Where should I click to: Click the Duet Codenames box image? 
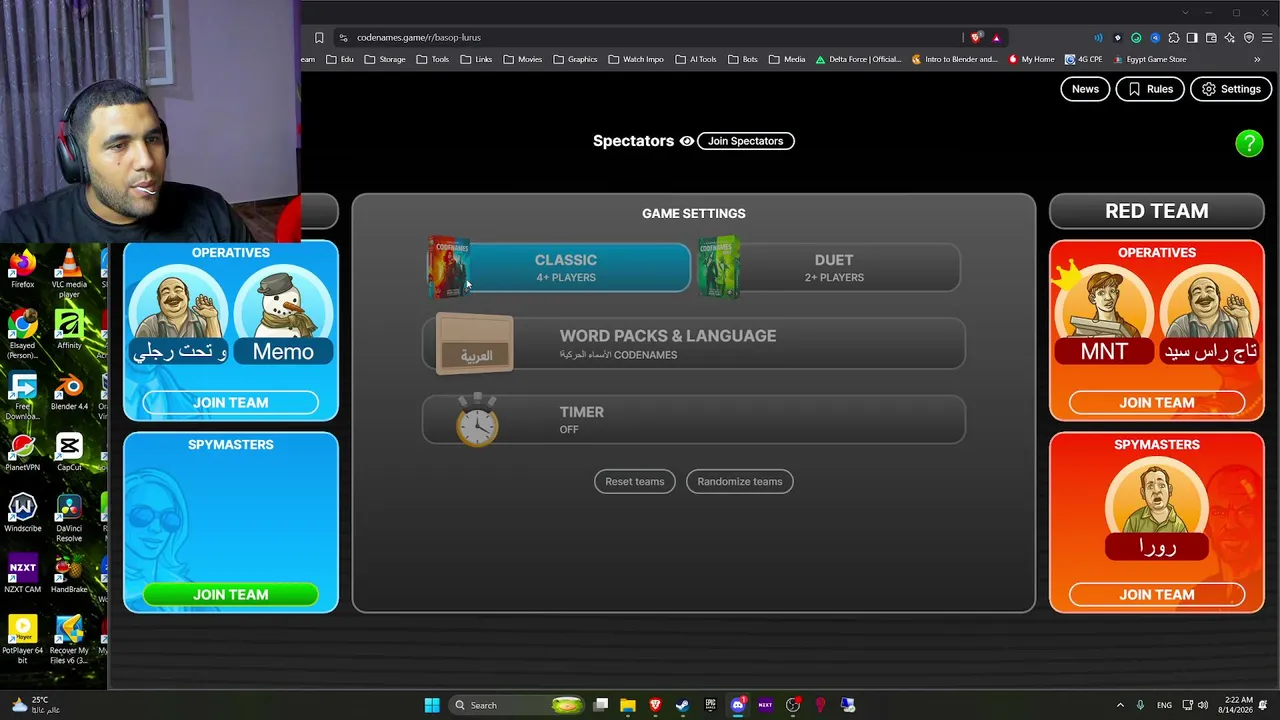click(719, 267)
